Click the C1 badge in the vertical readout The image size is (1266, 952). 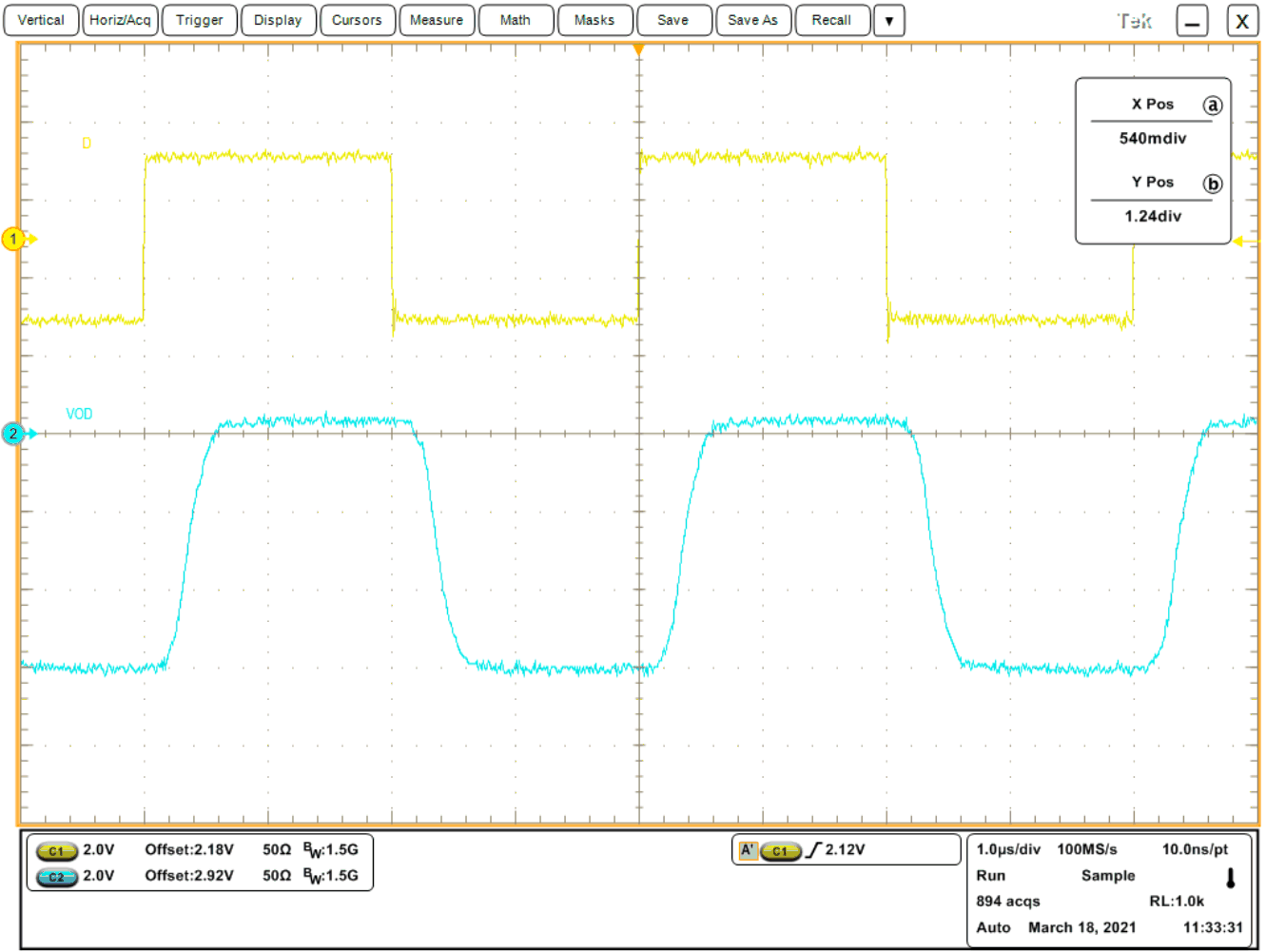tap(55, 850)
